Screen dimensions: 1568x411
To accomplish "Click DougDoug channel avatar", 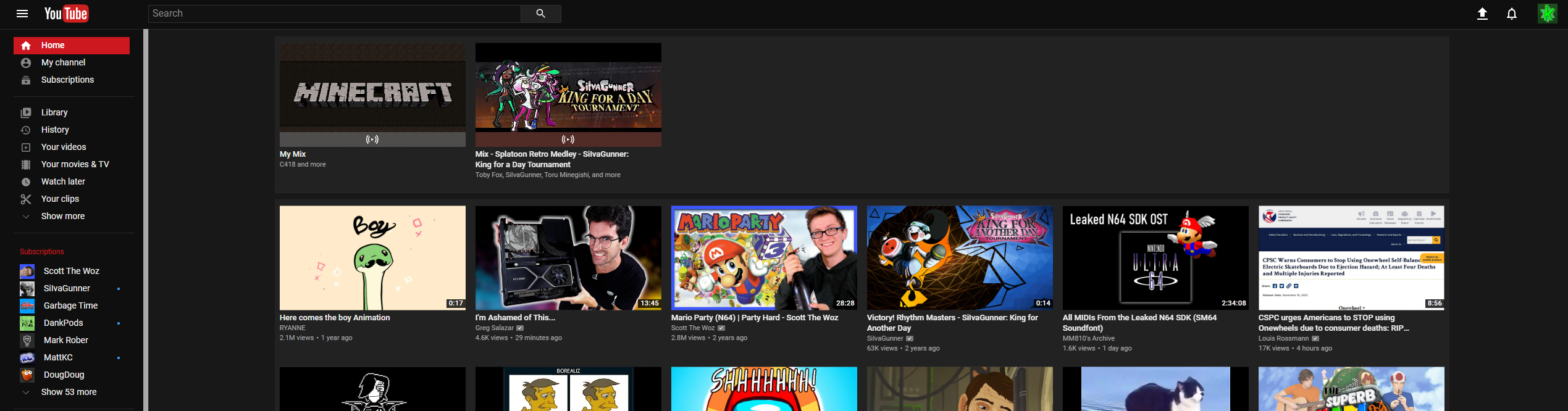I will (27, 375).
